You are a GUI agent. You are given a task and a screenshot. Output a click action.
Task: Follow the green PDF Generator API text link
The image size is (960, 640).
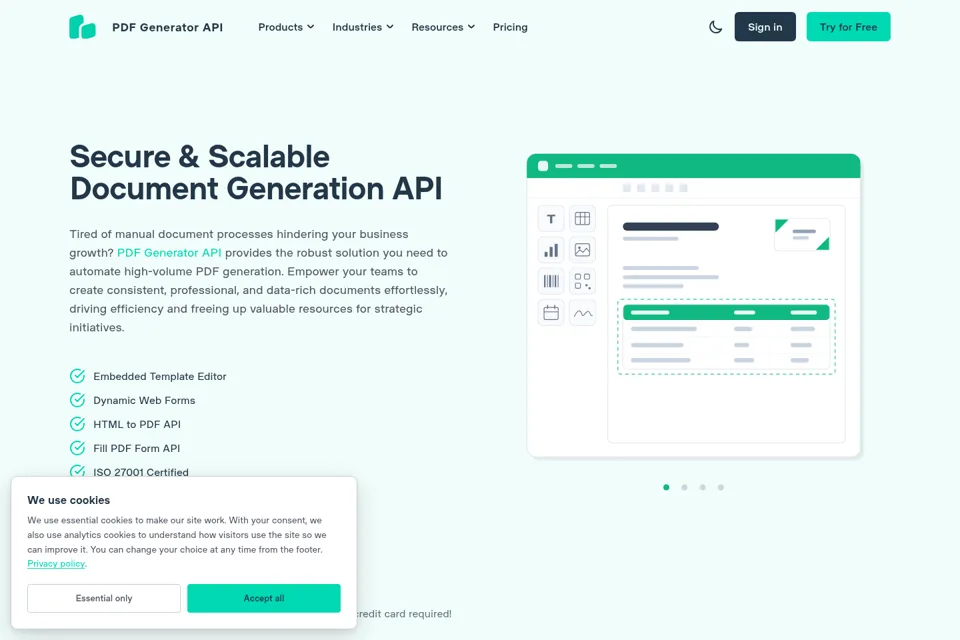click(x=169, y=253)
